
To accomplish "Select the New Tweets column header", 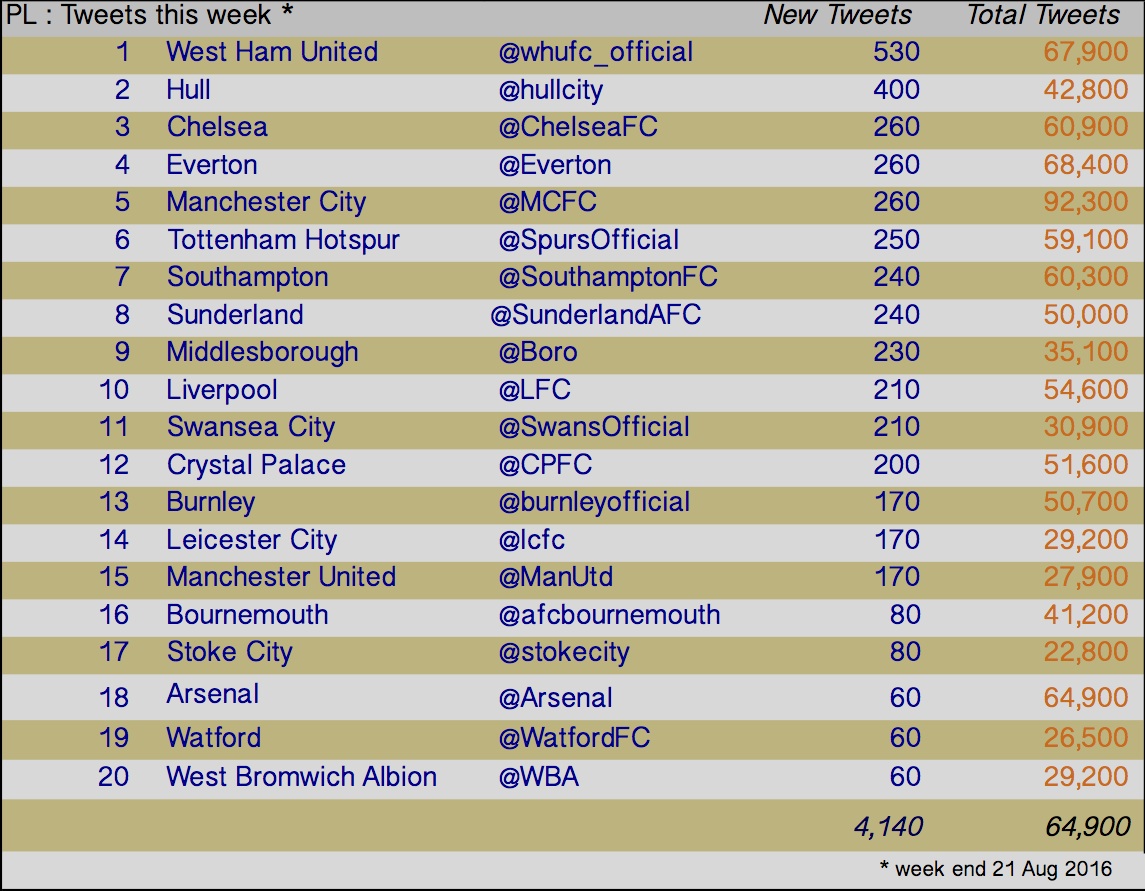I will pos(838,15).
